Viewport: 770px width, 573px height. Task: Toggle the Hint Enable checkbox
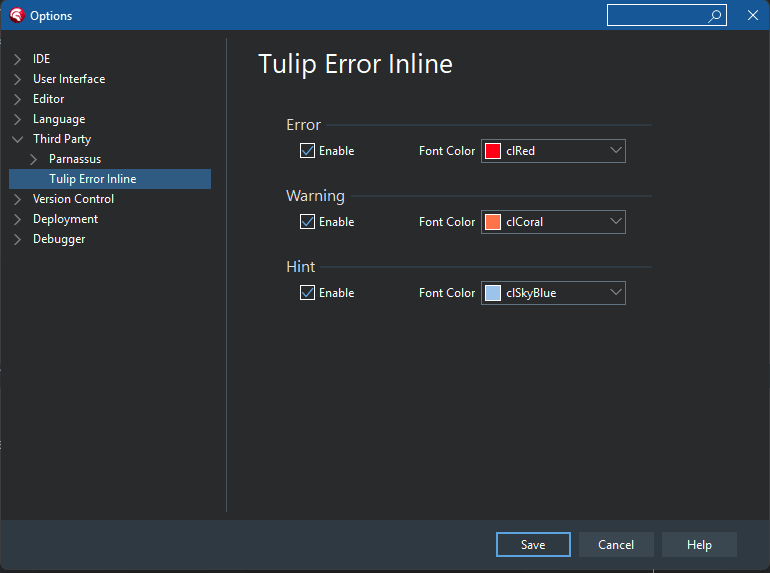click(307, 293)
